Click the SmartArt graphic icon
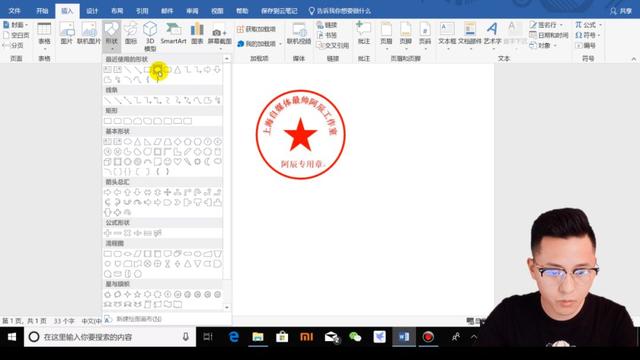The height and width of the screenshot is (360, 640). point(173,33)
